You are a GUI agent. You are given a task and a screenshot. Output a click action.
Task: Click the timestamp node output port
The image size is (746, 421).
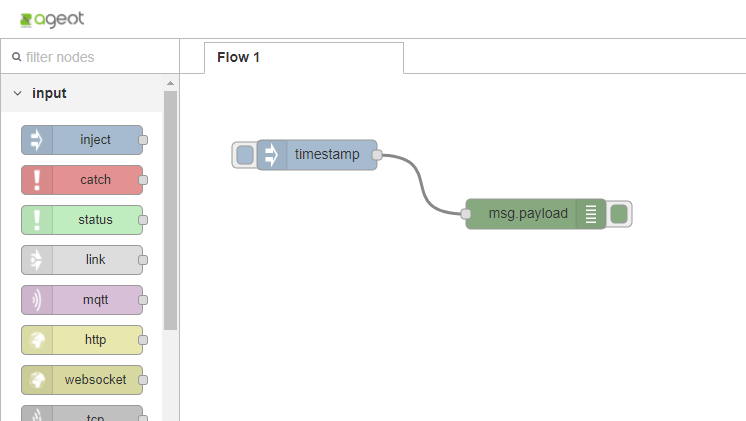coord(377,155)
